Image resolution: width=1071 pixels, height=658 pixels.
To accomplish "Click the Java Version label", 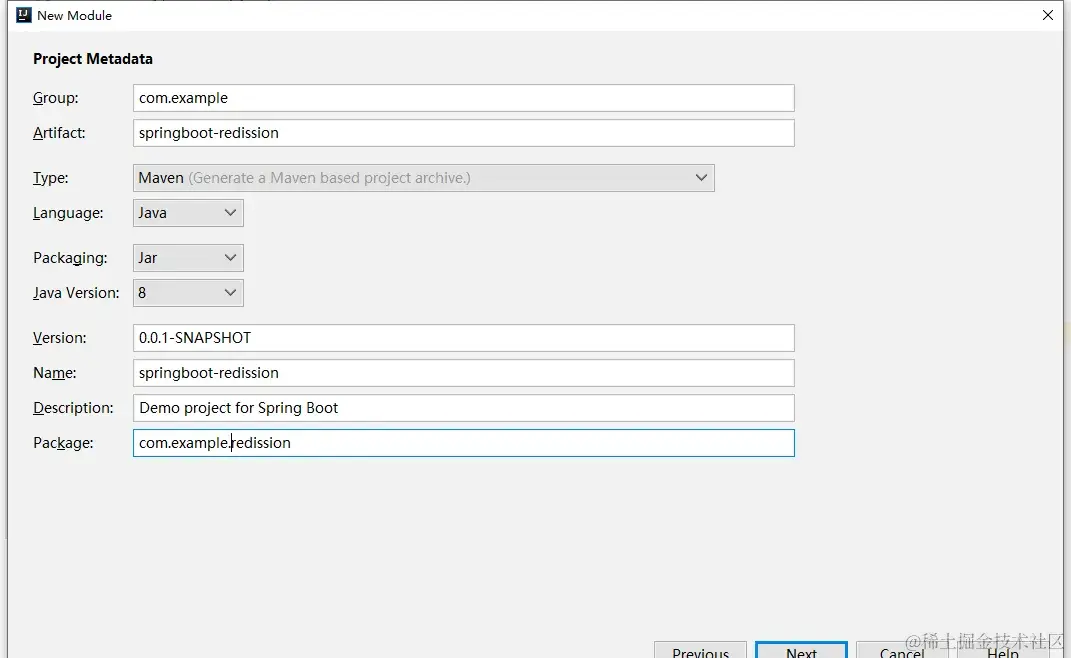I will (x=76, y=292).
